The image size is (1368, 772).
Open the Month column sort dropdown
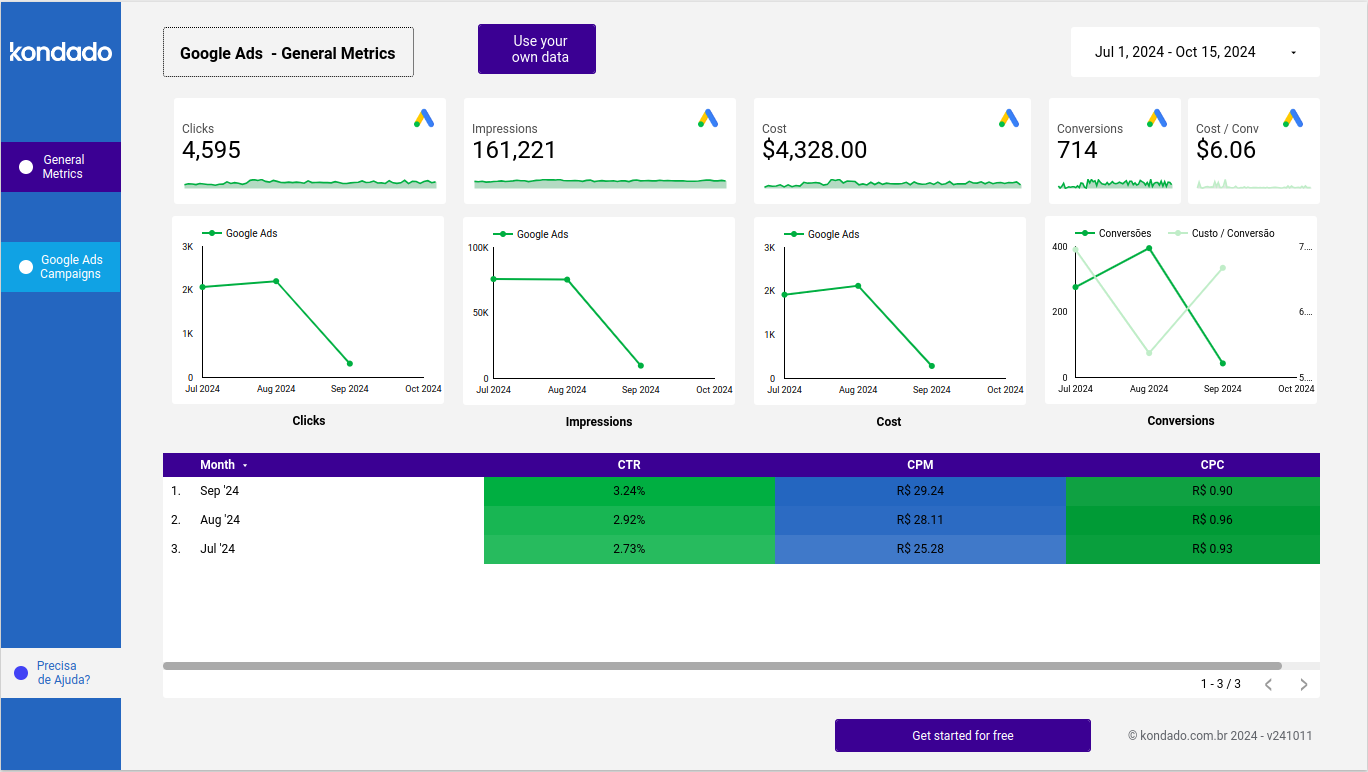(246, 464)
